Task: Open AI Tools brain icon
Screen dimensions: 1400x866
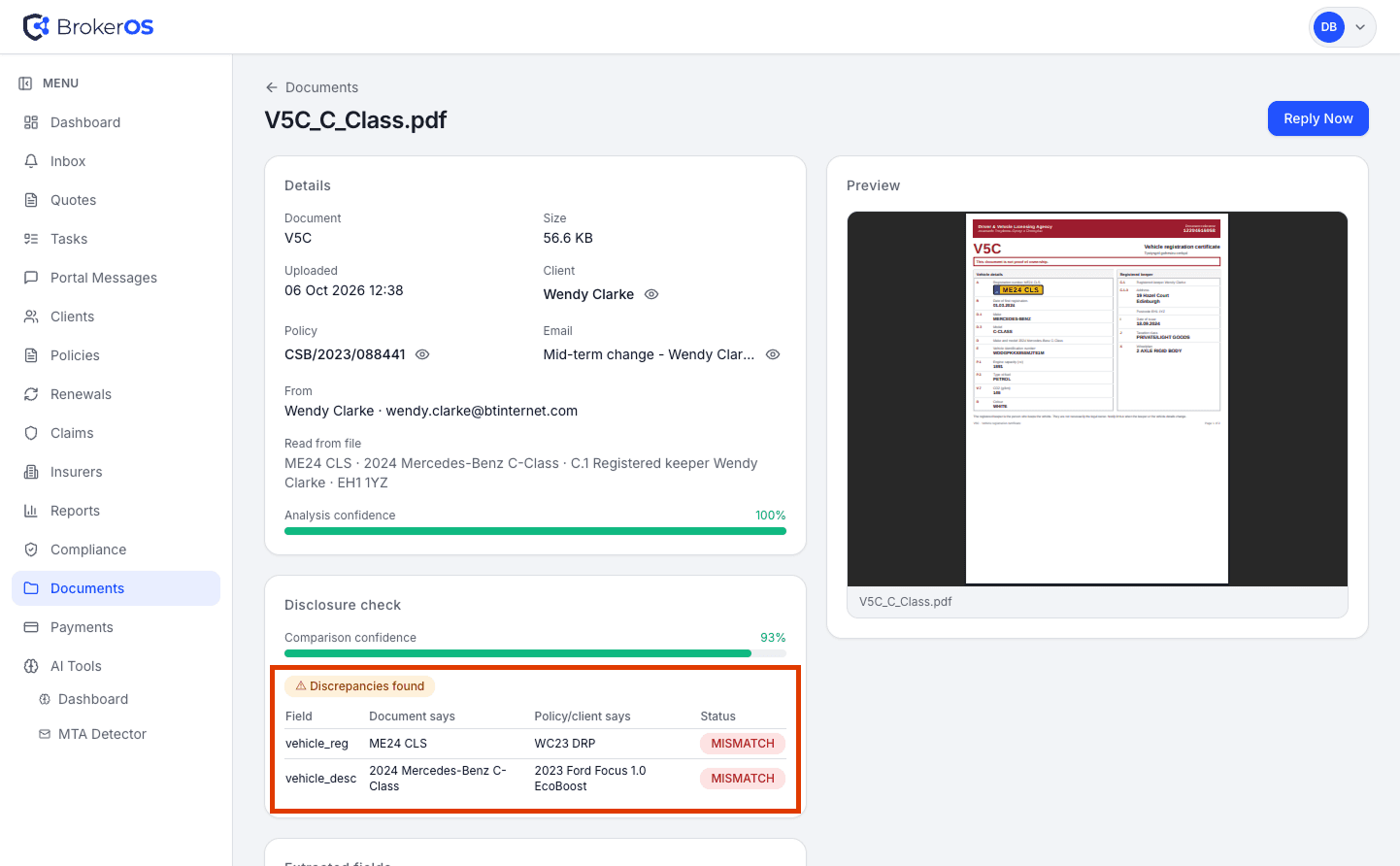Action: (31, 666)
